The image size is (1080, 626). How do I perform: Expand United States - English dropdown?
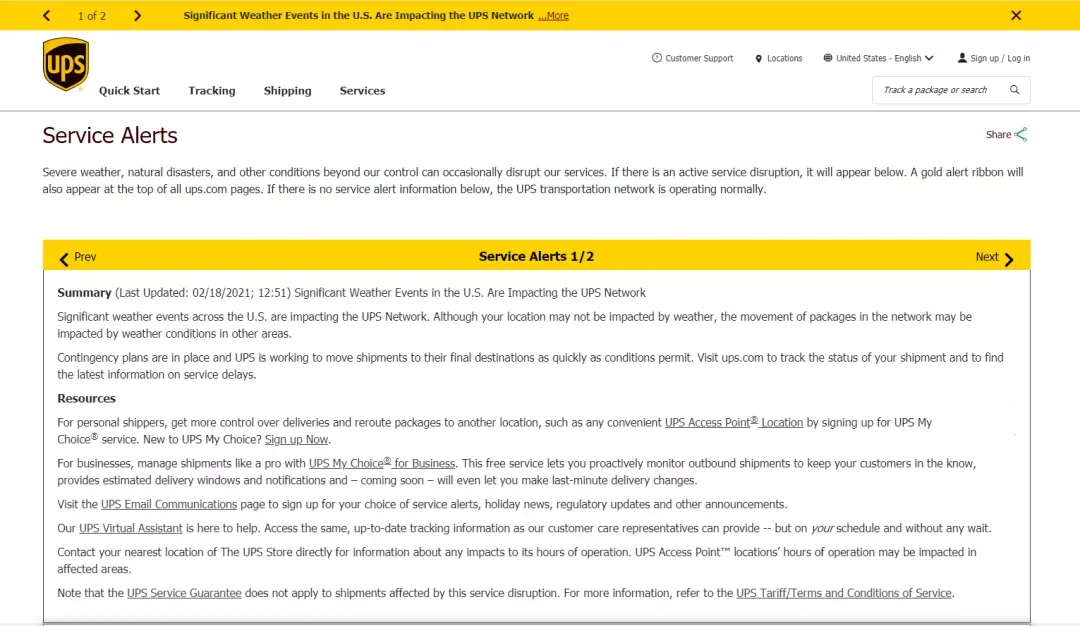884,59
